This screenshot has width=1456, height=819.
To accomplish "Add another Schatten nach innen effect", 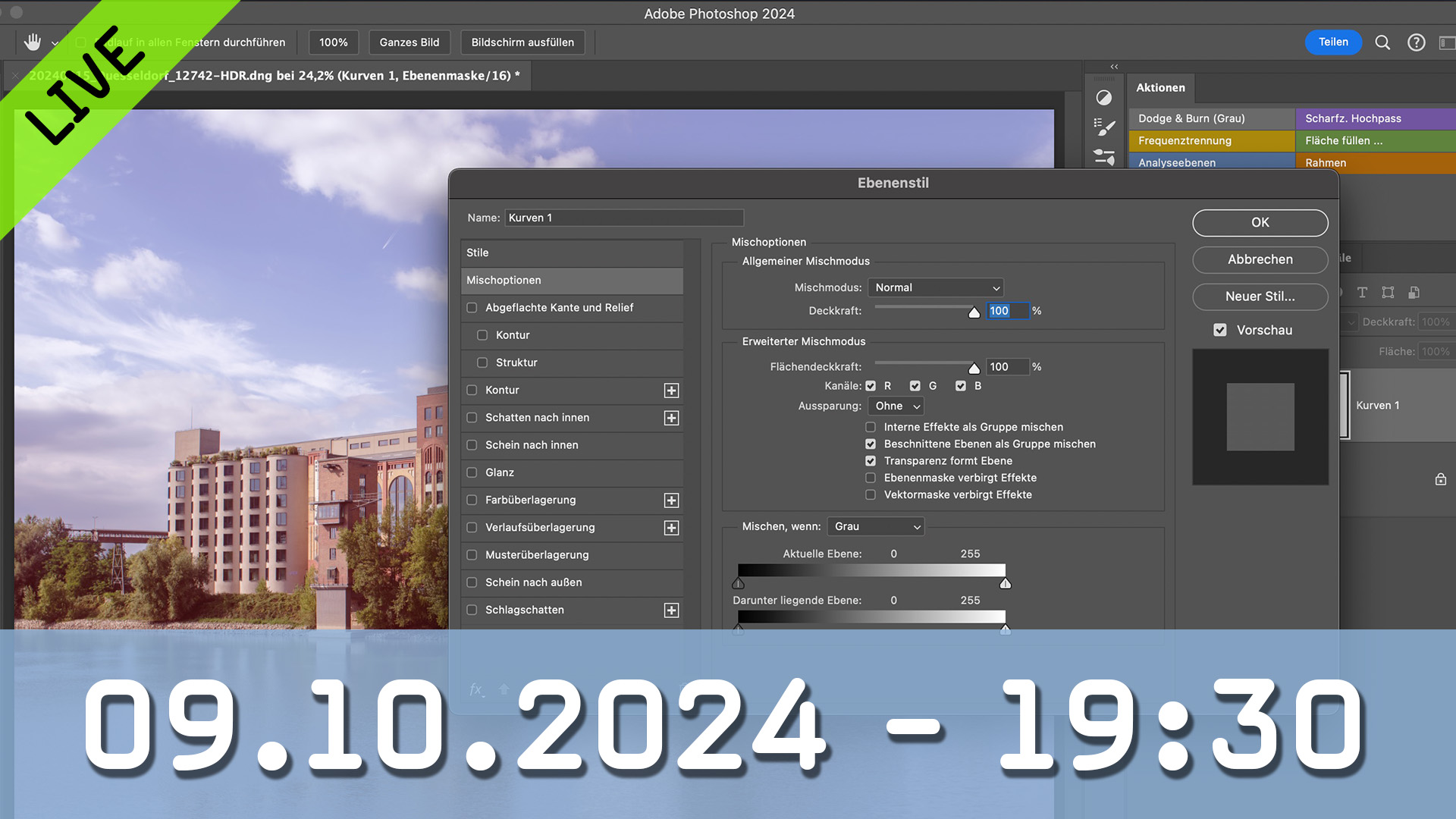I will click(x=671, y=418).
